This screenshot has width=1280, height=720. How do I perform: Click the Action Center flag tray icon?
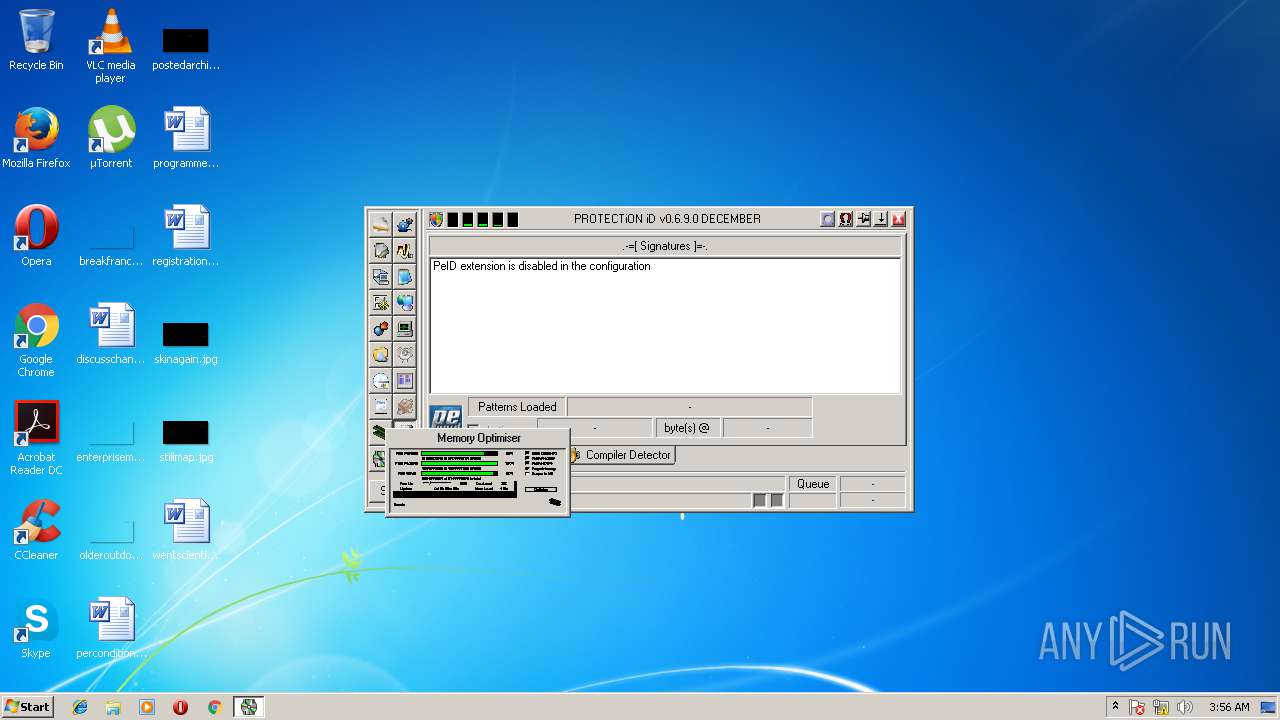point(1137,707)
